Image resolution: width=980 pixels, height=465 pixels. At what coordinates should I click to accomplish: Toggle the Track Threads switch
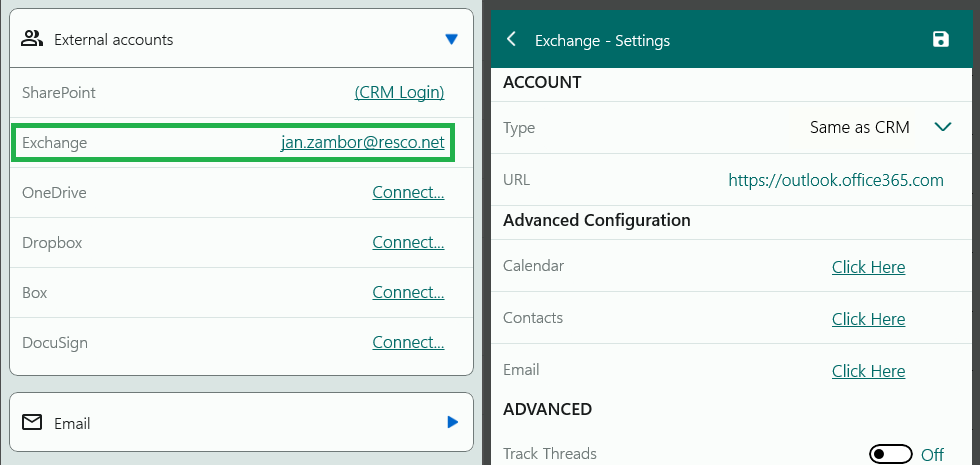[890, 455]
